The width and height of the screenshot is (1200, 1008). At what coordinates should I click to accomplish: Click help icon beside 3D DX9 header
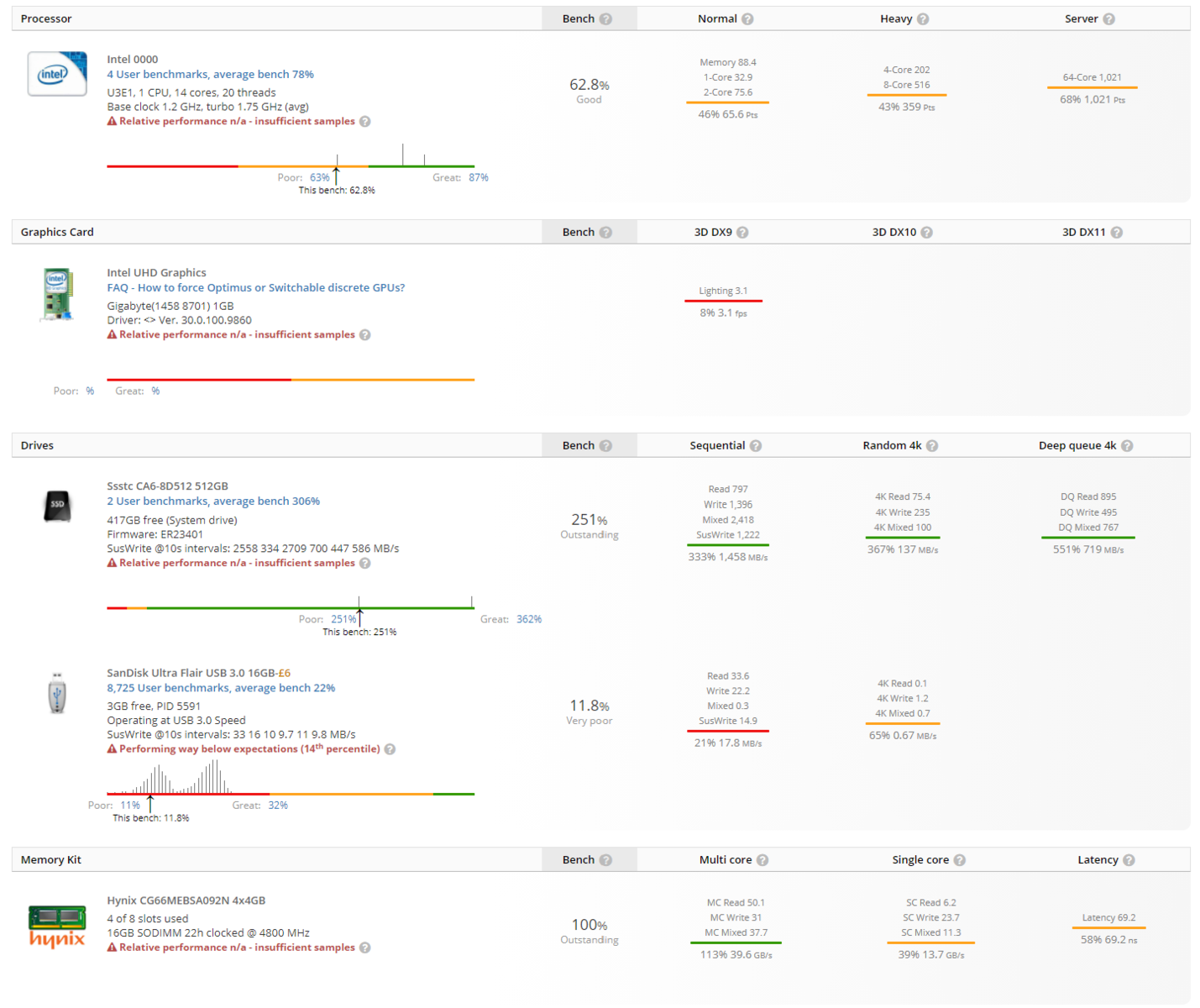point(742,233)
